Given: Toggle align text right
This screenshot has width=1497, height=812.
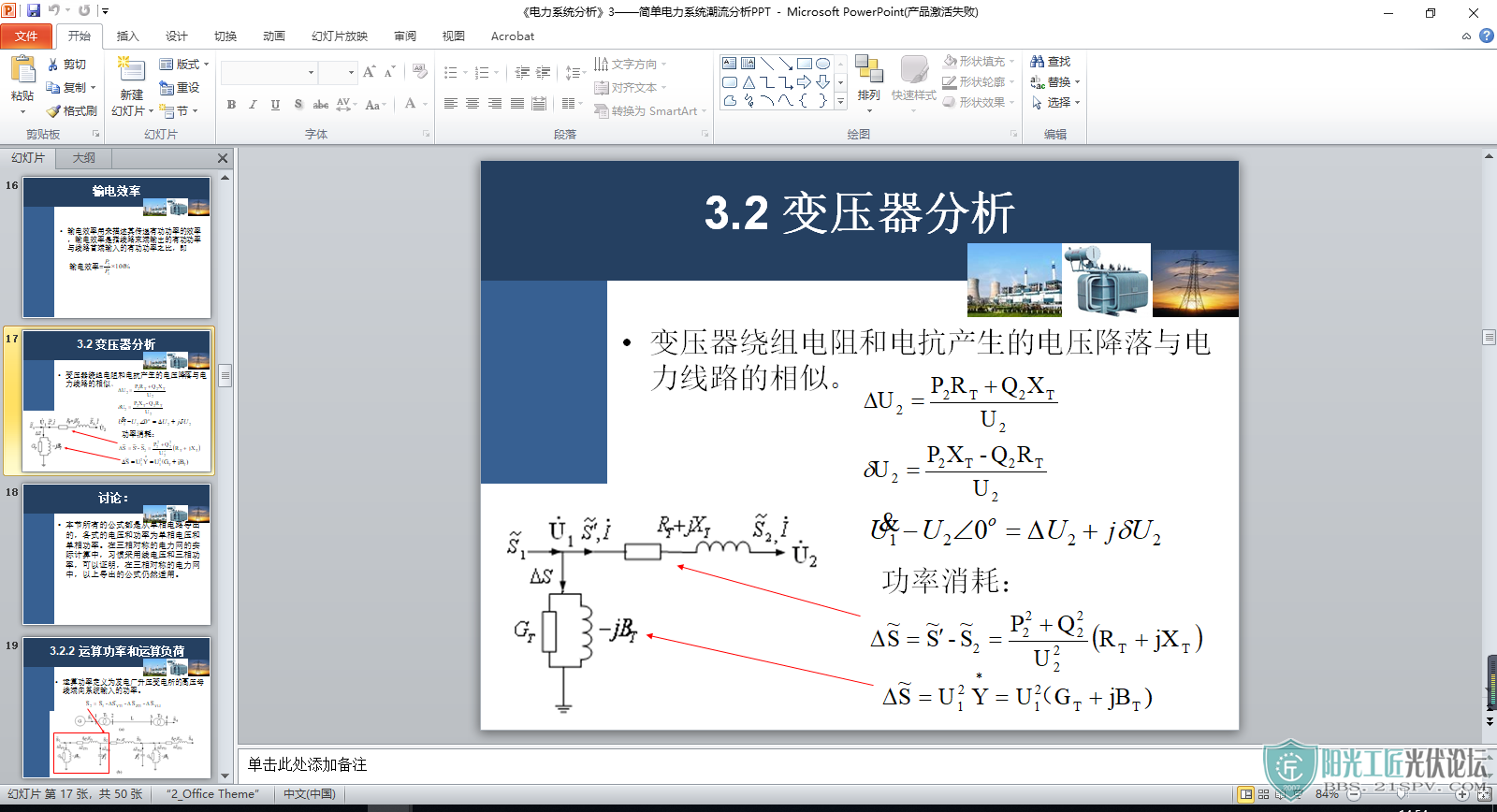Looking at the screenshot, I should click(495, 104).
